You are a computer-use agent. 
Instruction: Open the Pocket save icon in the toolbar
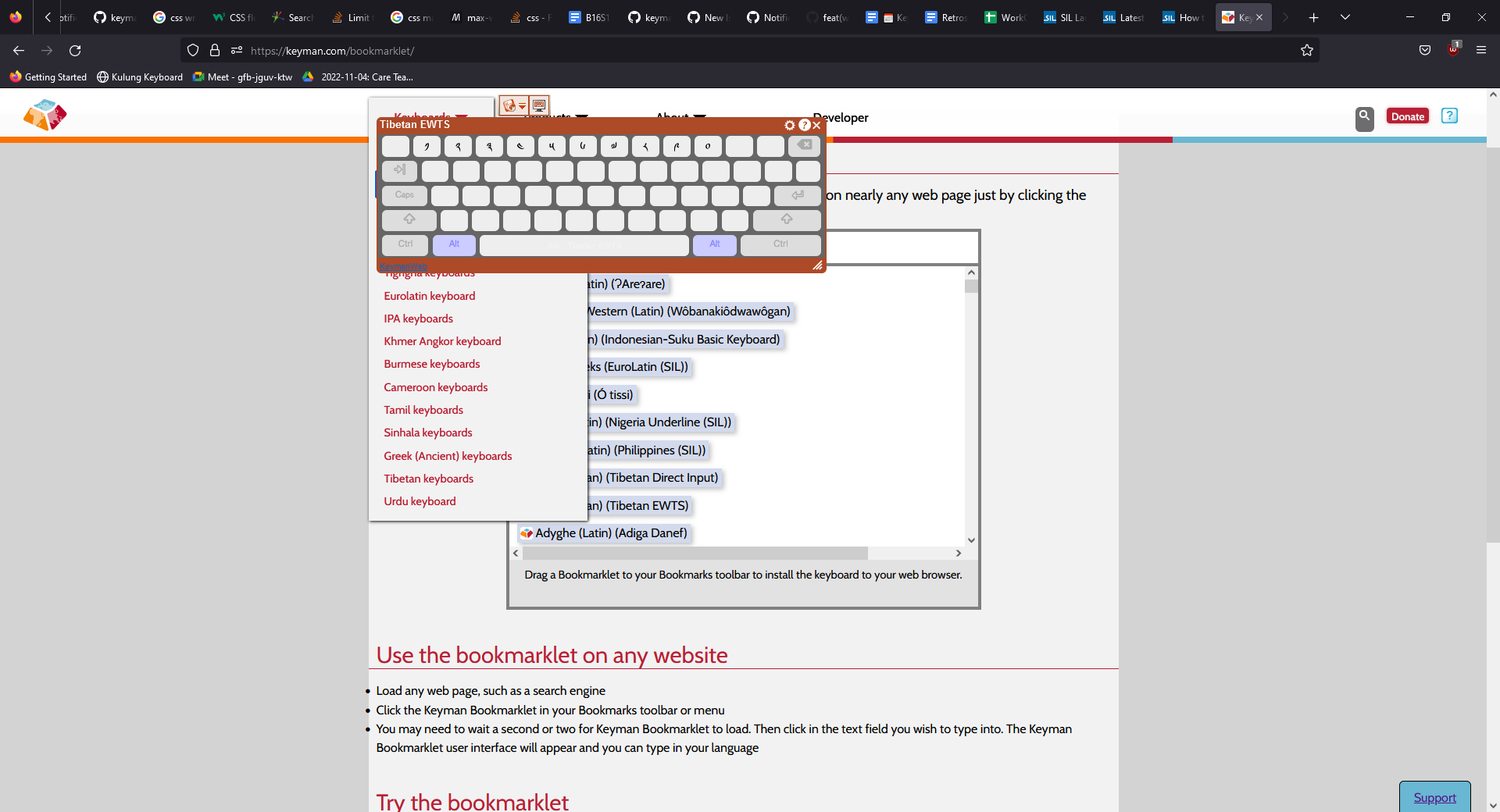click(1425, 51)
